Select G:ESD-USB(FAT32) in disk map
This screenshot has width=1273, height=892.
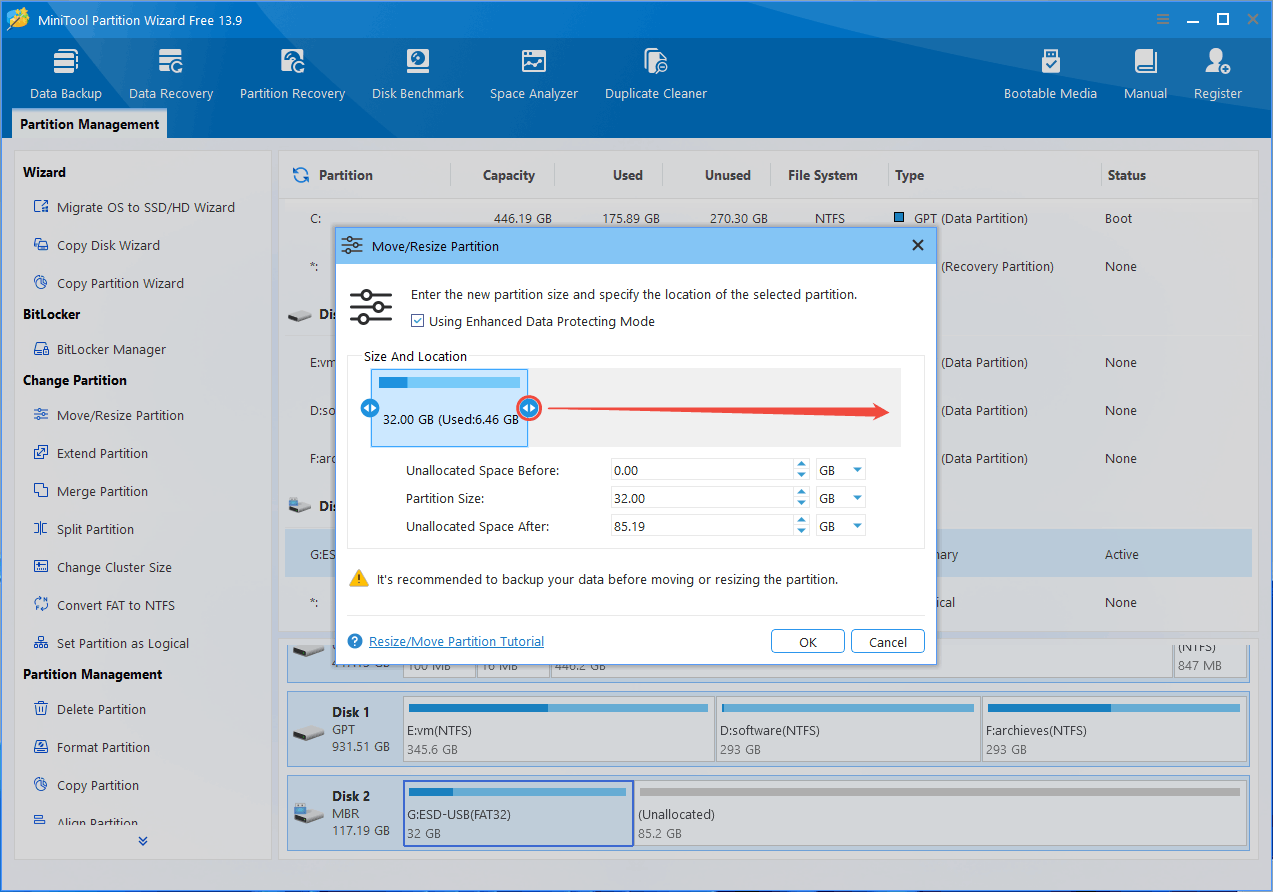point(518,814)
